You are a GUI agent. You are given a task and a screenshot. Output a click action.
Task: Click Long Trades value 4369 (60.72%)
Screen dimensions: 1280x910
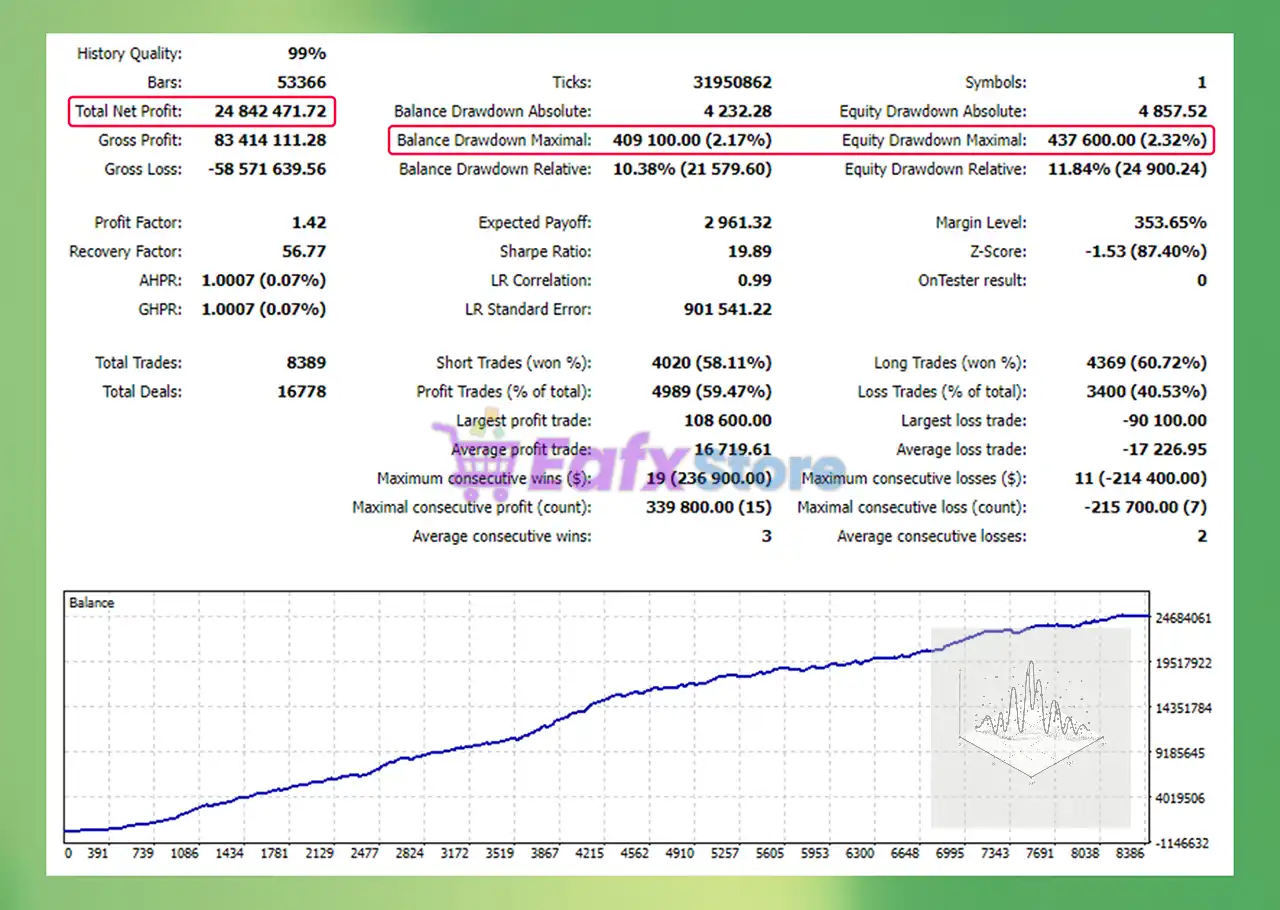pyautogui.click(x=1146, y=363)
